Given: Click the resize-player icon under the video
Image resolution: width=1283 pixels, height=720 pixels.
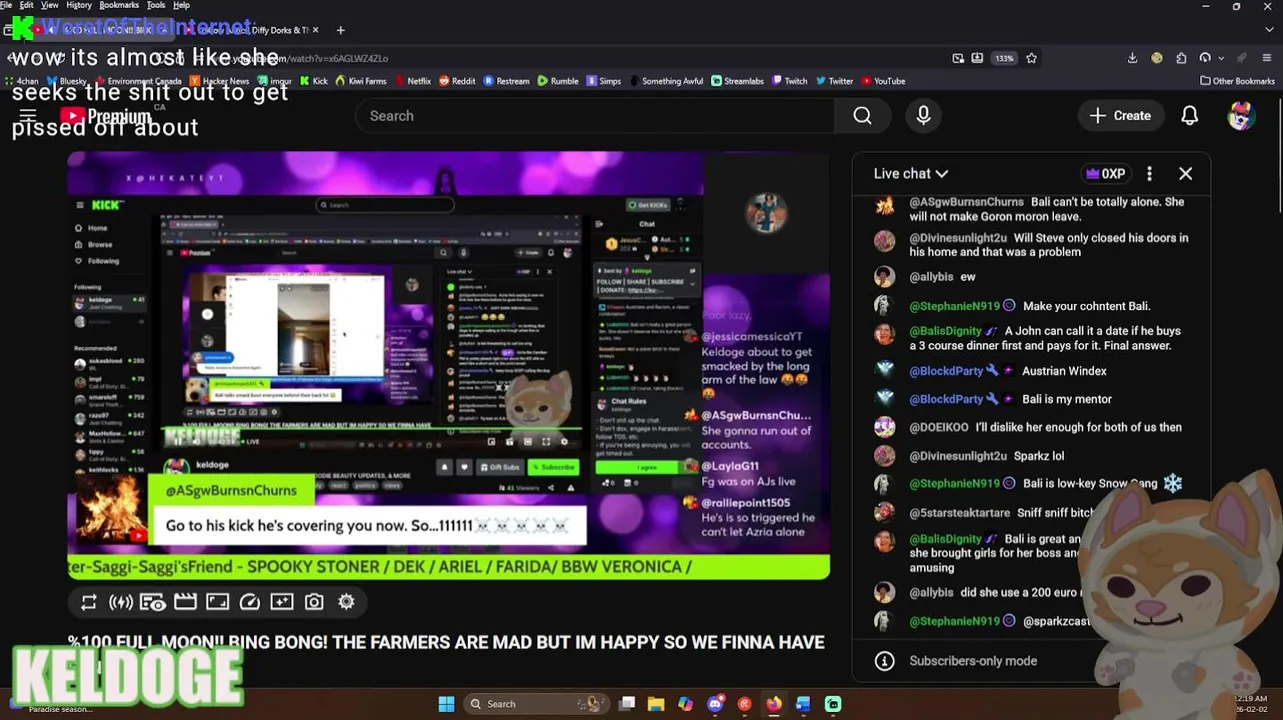Looking at the screenshot, I should coord(217,602).
